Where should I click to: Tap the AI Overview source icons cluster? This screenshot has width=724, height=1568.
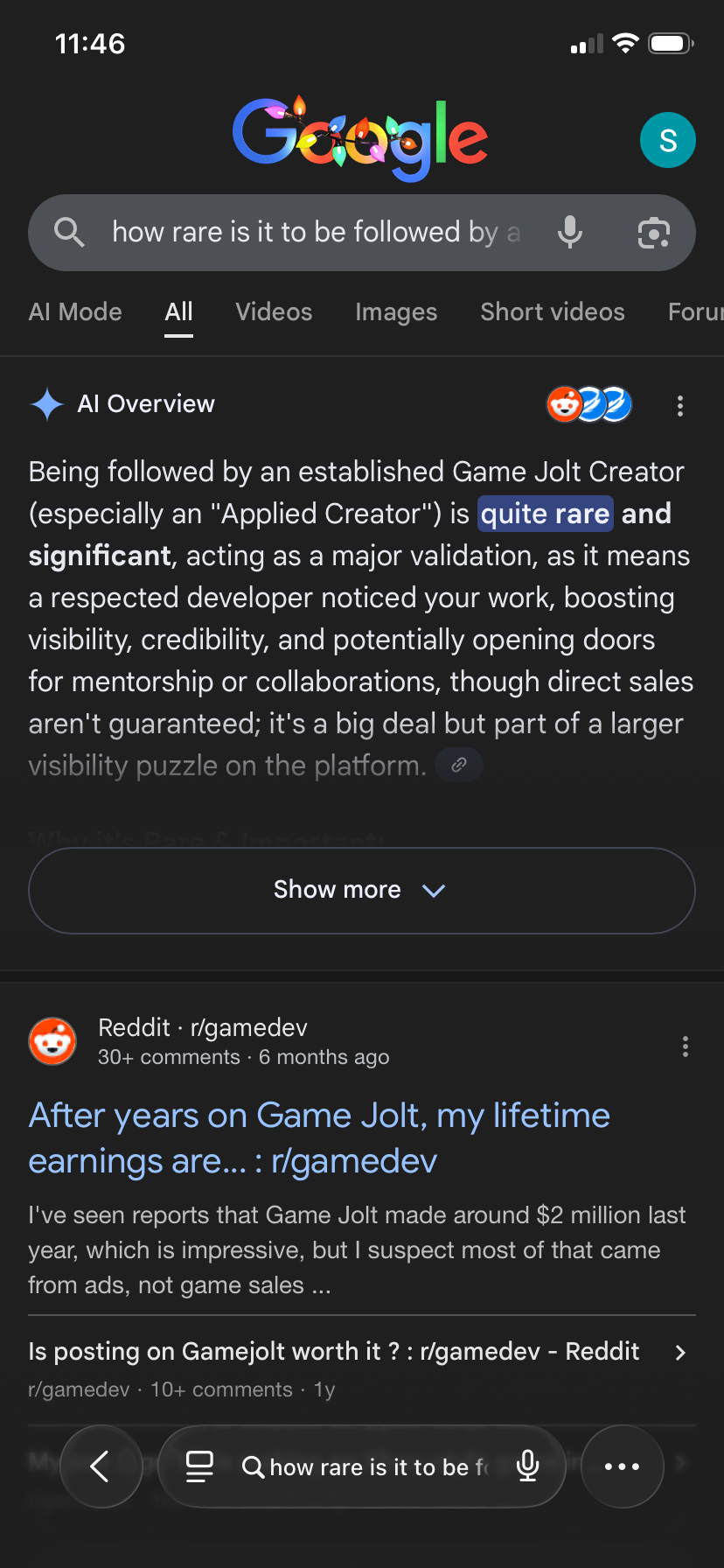pos(589,404)
